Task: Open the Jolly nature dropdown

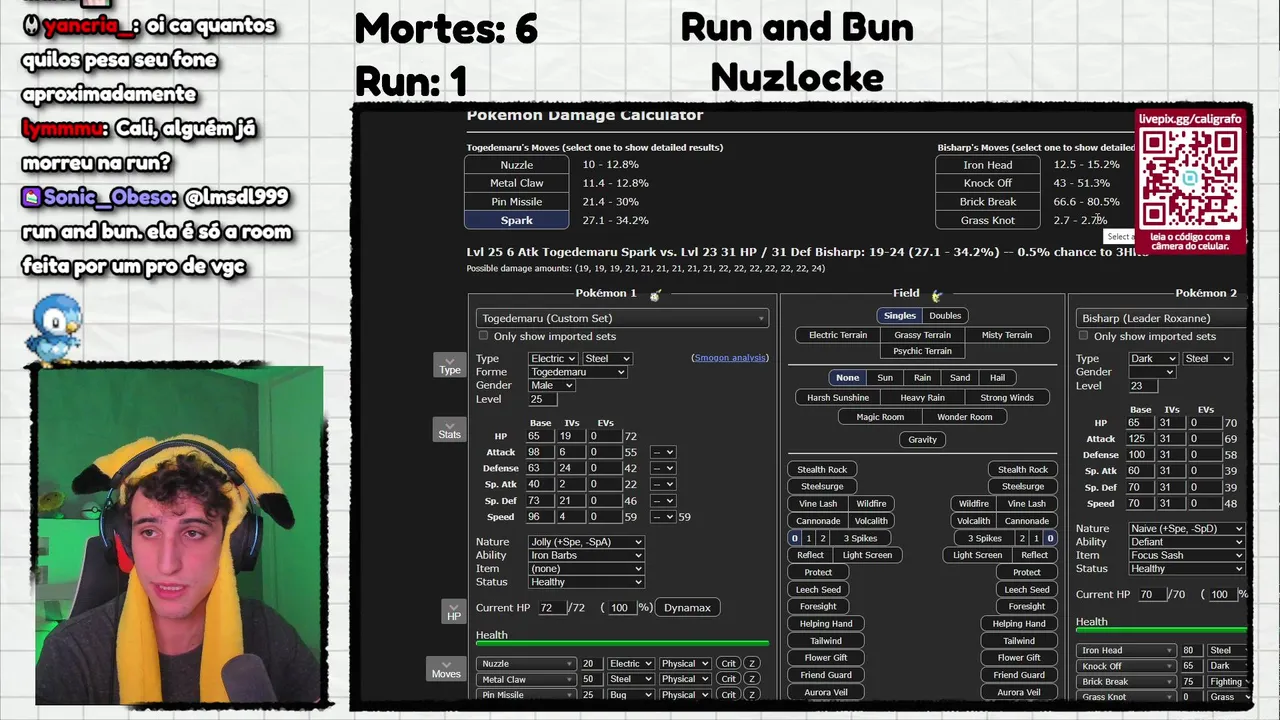Action: [586, 542]
